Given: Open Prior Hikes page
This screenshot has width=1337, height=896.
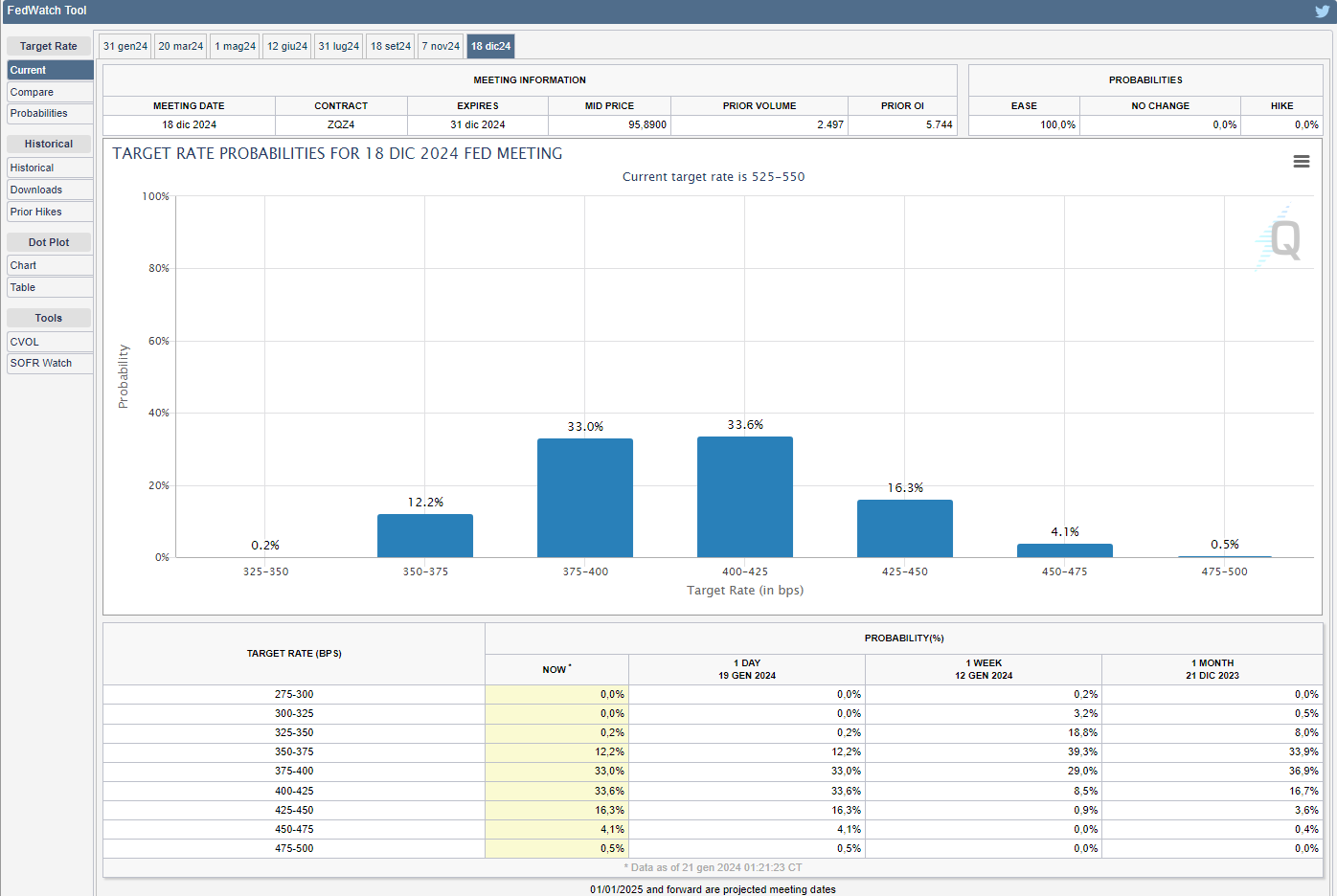Looking at the screenshot, I should [50, 212].
